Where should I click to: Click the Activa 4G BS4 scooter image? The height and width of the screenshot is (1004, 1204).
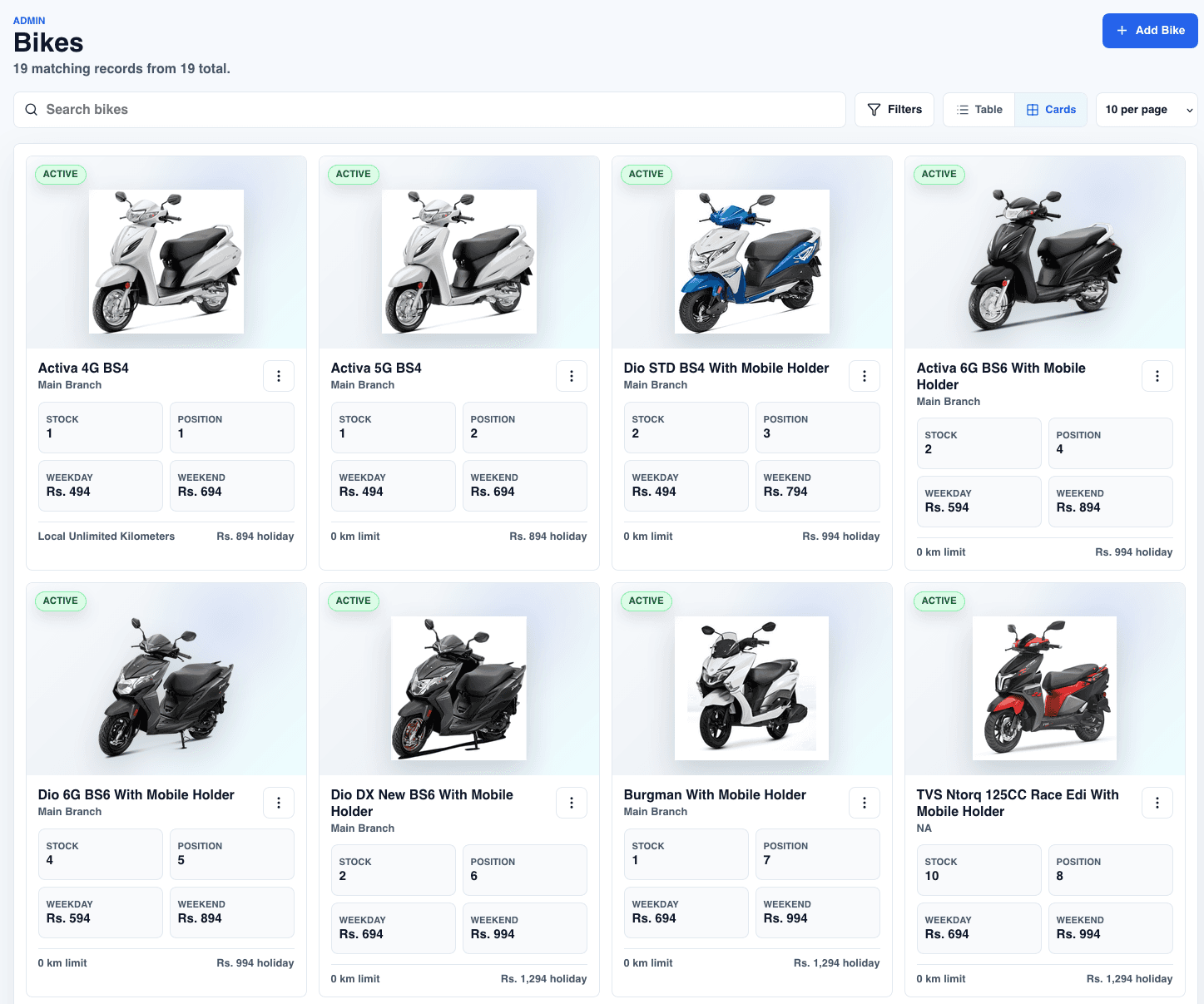click(x=166, y=261)
